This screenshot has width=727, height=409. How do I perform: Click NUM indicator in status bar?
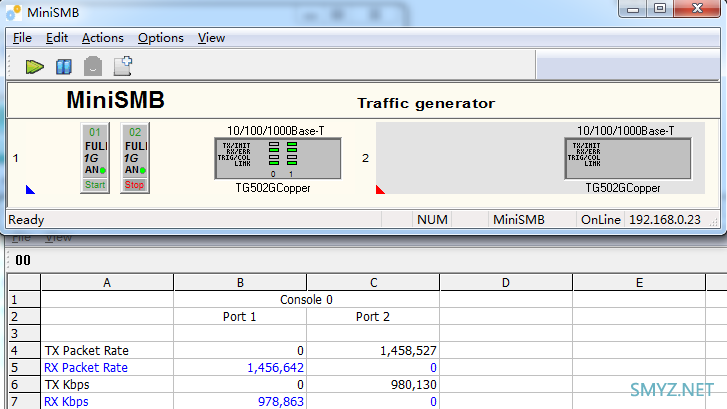[432, 219]
